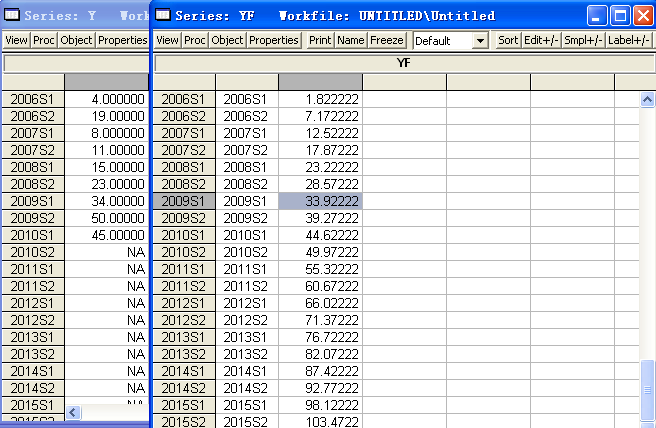656x428 pixels.
Task: Maximize the YF series window
Action: pos(620,16)
